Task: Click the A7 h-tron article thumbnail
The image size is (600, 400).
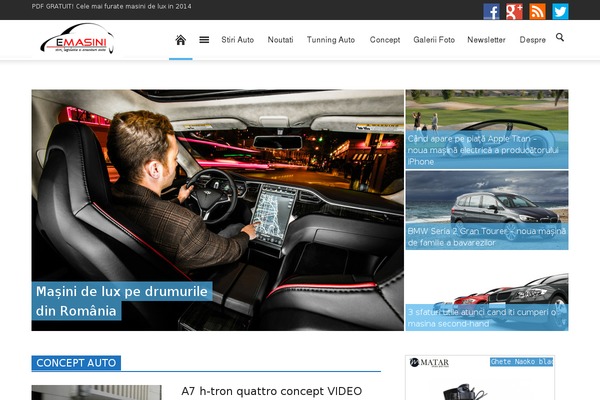Action: [96, 393]
